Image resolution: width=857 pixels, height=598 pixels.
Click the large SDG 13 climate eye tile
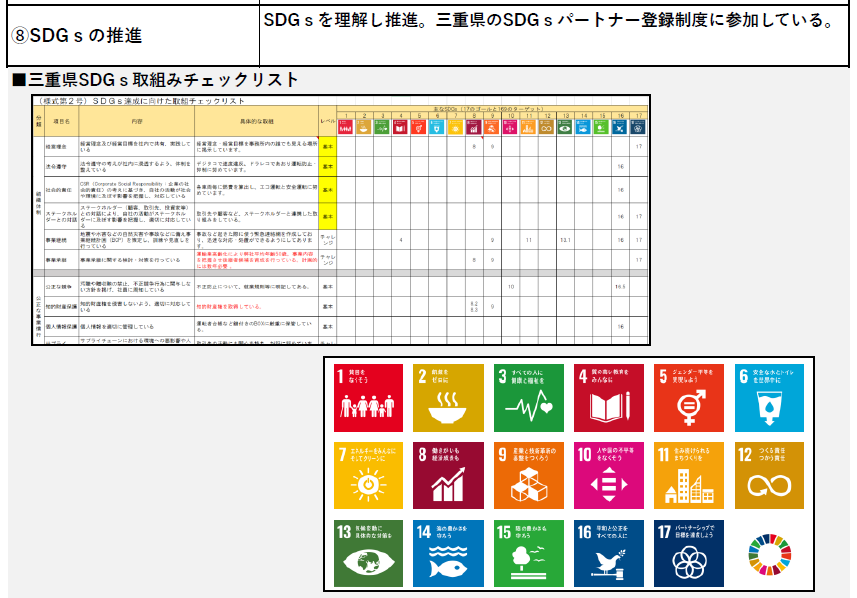pos(368,553)
